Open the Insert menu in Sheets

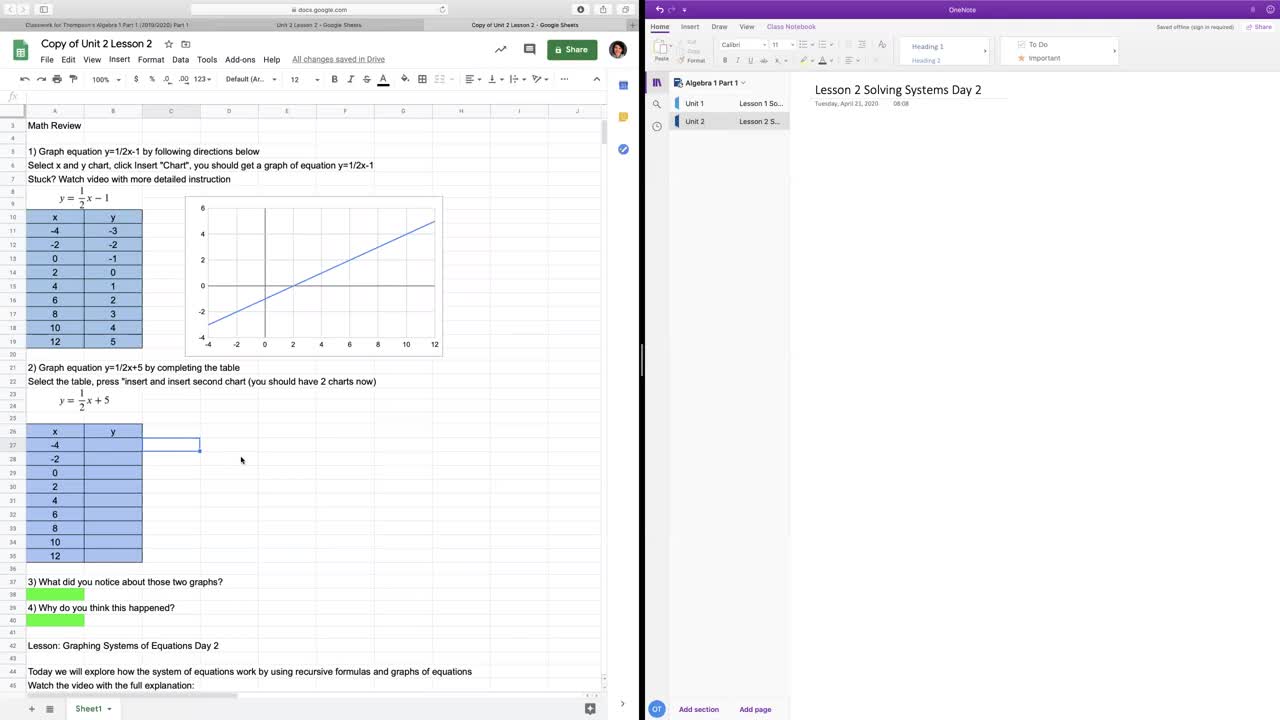click(x=119, y=60)
